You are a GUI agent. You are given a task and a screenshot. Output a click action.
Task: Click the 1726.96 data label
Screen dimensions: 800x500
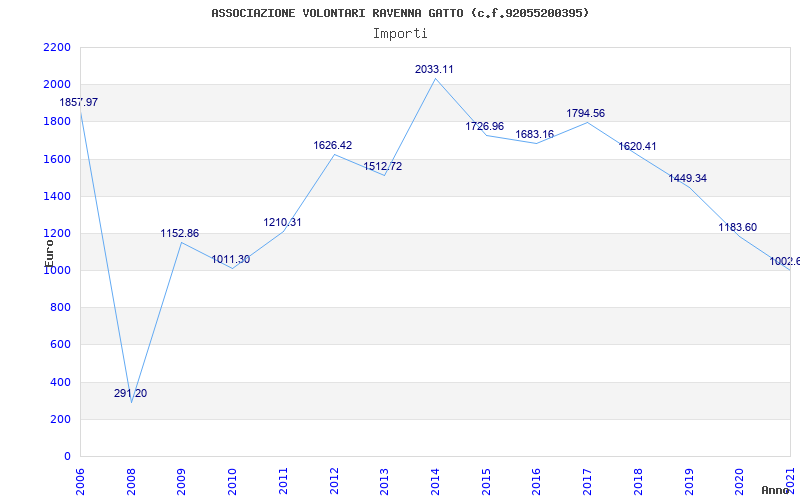[x=484, y=127]
